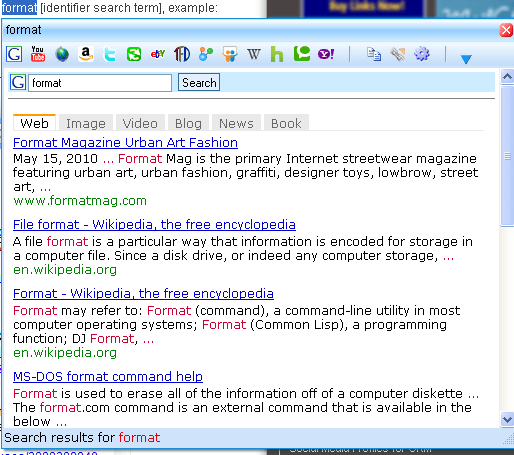Open Format Magazine Urban Art Fashion link

tap(125, 143)
